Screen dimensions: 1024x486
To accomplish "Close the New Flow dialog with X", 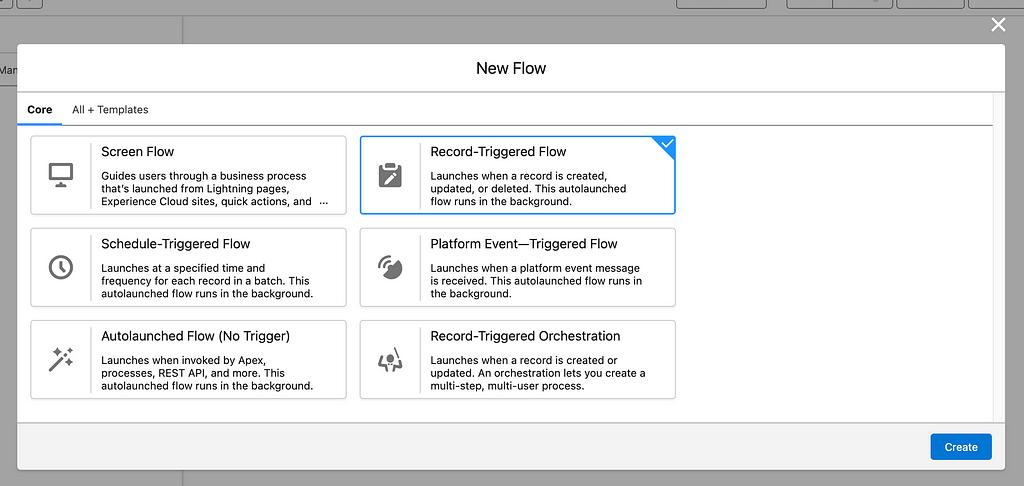I will click(998, 25).
